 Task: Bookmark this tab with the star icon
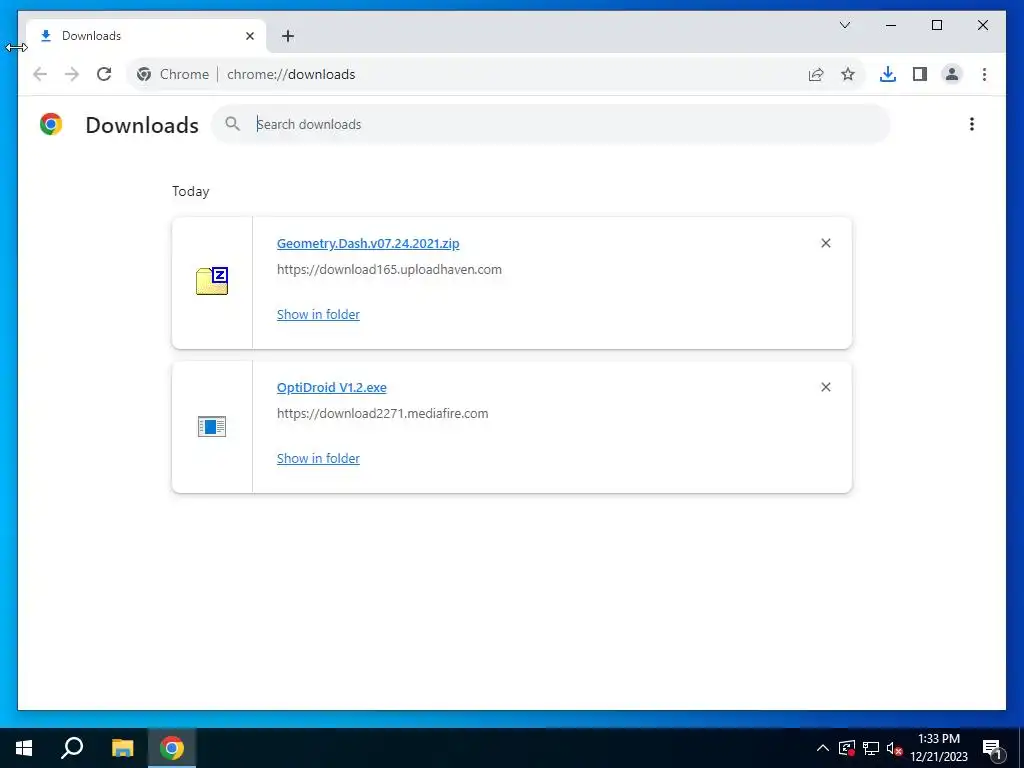(848, 74)
